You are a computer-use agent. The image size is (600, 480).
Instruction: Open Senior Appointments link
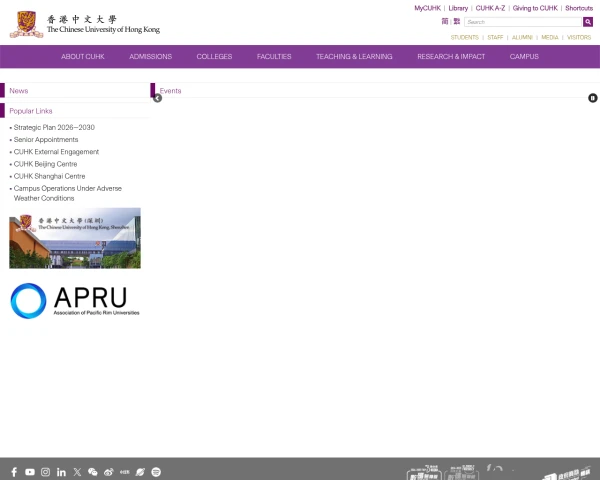coord(46,140)
